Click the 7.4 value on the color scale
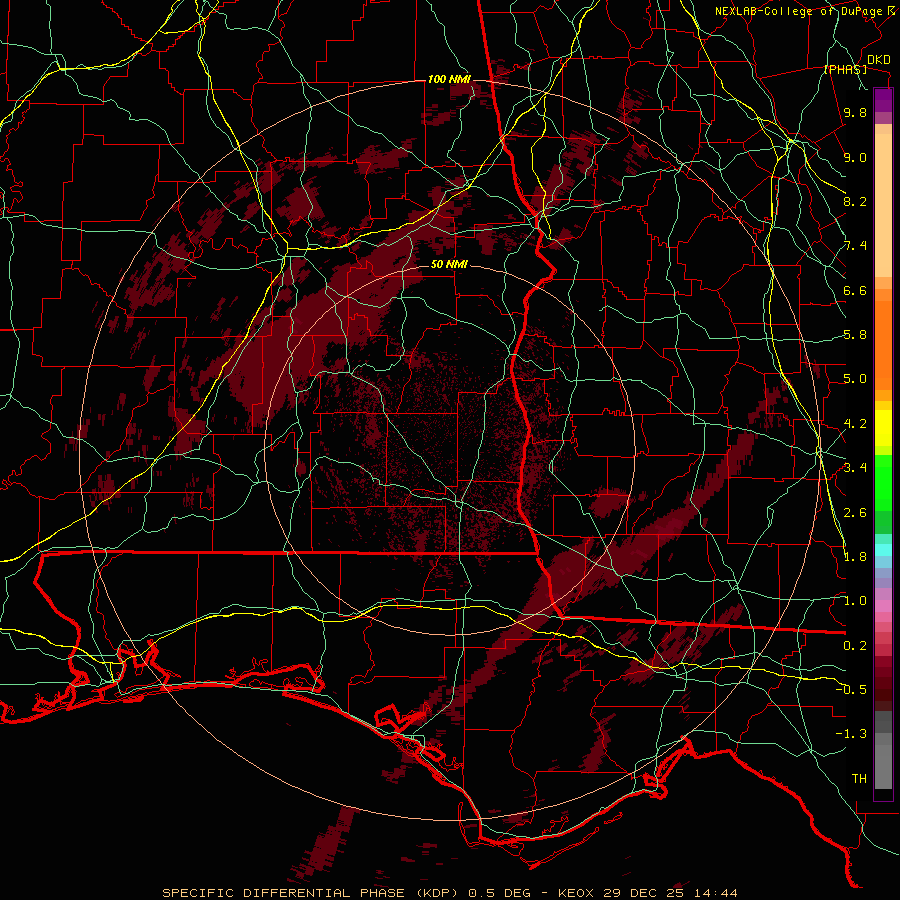Image resolution: width=900 pixels, height=900 pixels. coord(855,246)
